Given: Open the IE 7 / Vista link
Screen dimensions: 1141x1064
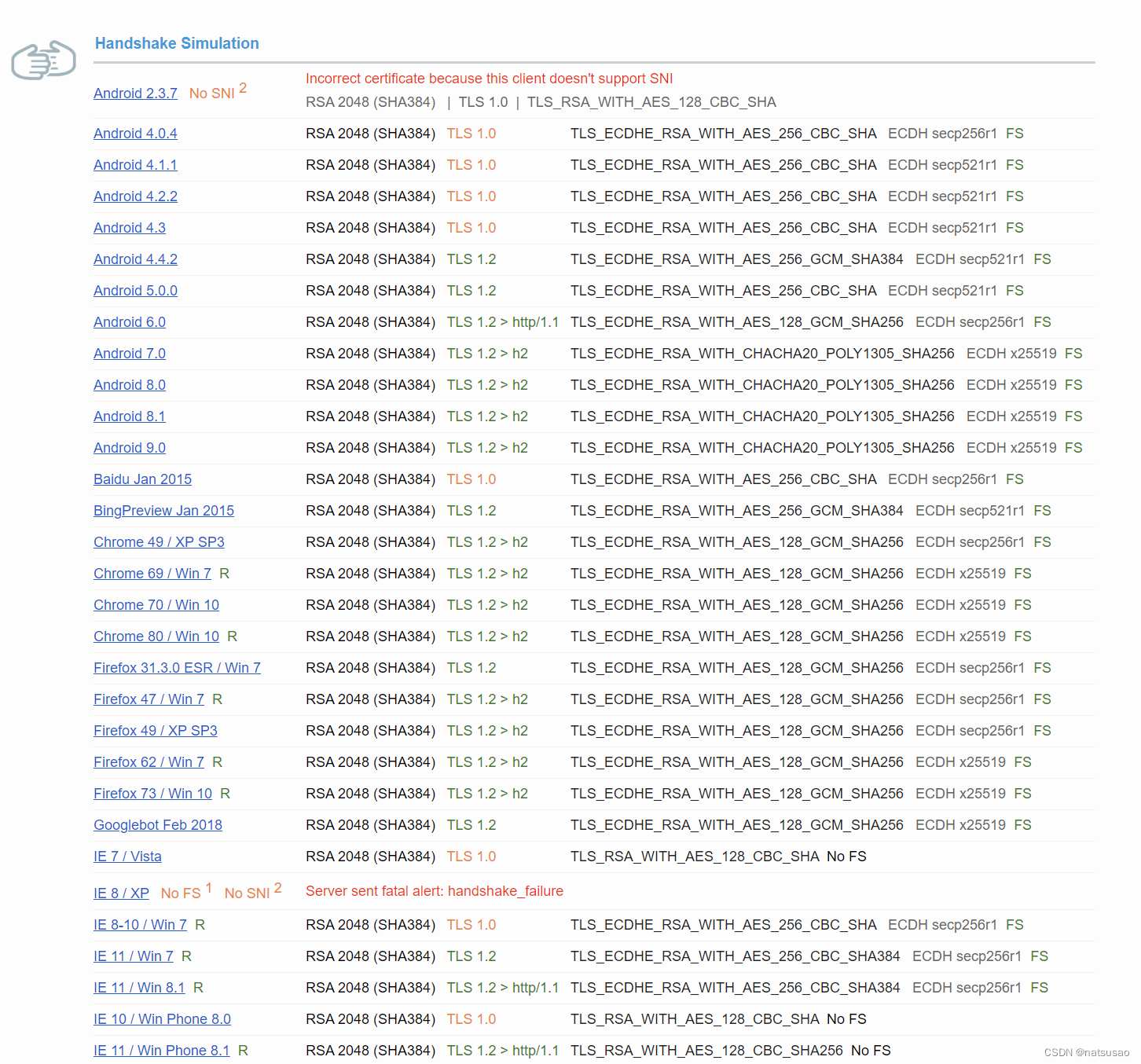Looking at the screenshot, I should [x=127, y=857].
